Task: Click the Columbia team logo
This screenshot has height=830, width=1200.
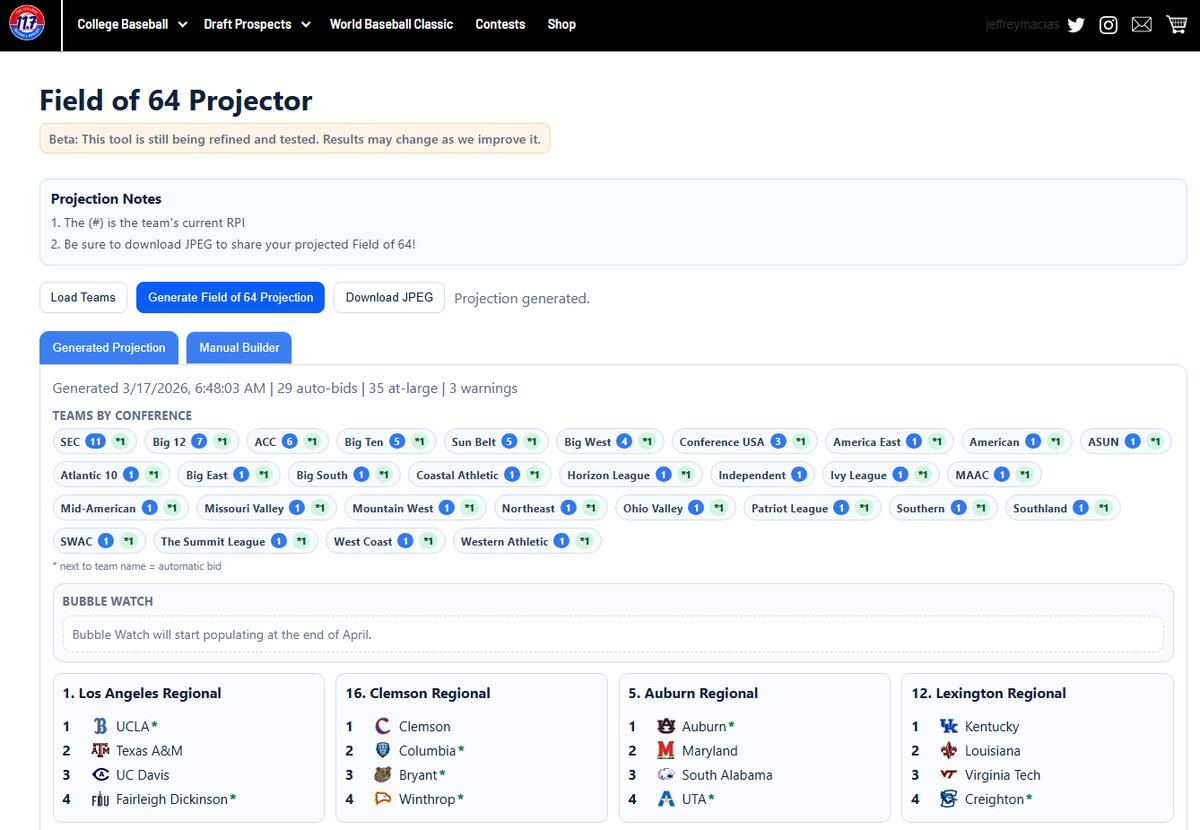Action: [383, 751]
